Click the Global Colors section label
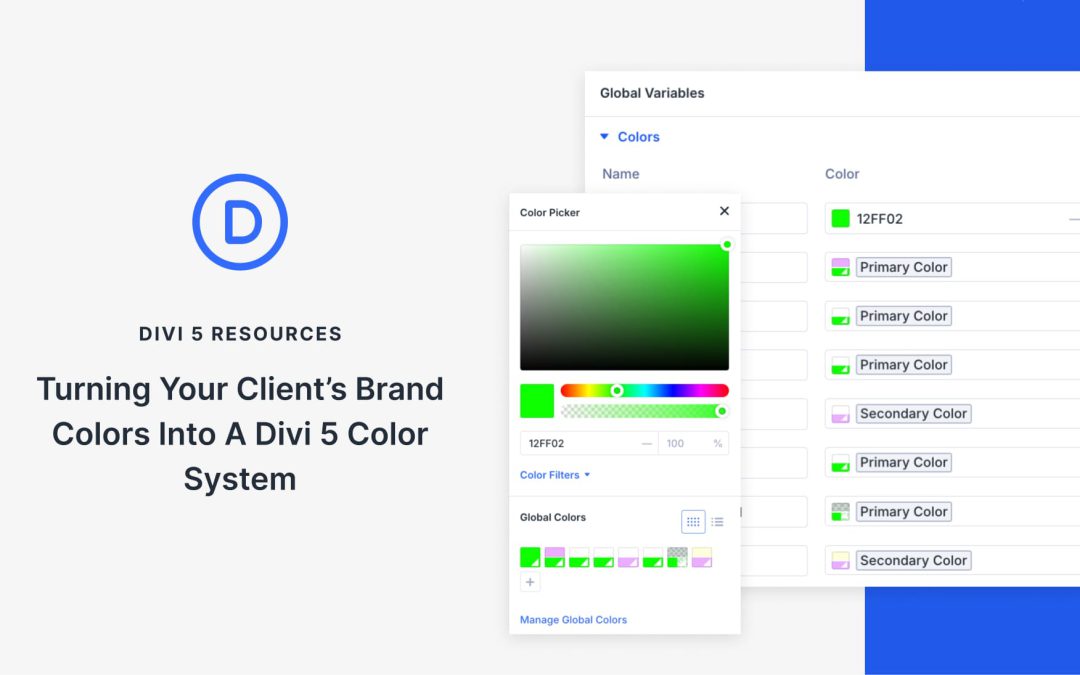1080x675 pixels. (x=552, y=517)
